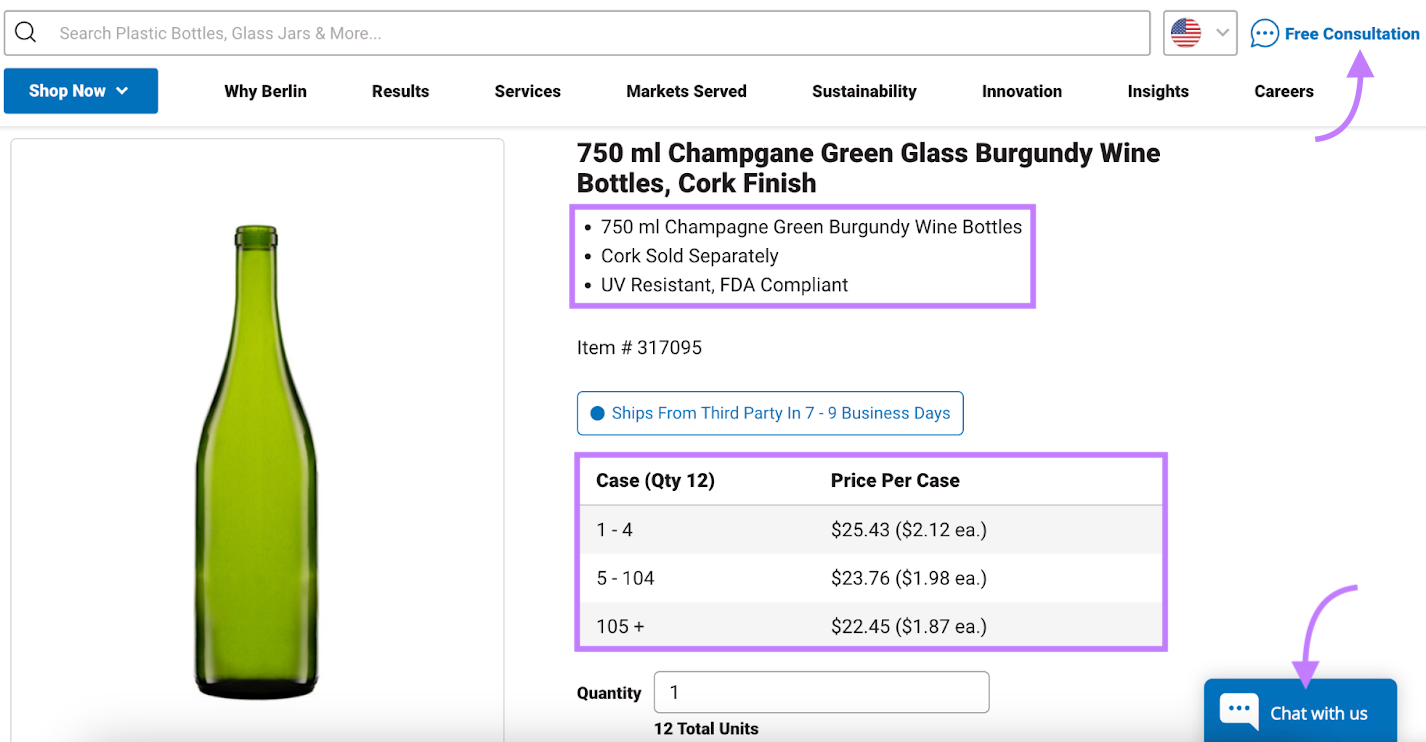Open the Insights section
Viewport: 1426px width, 742px height.
click(1158, 91)
